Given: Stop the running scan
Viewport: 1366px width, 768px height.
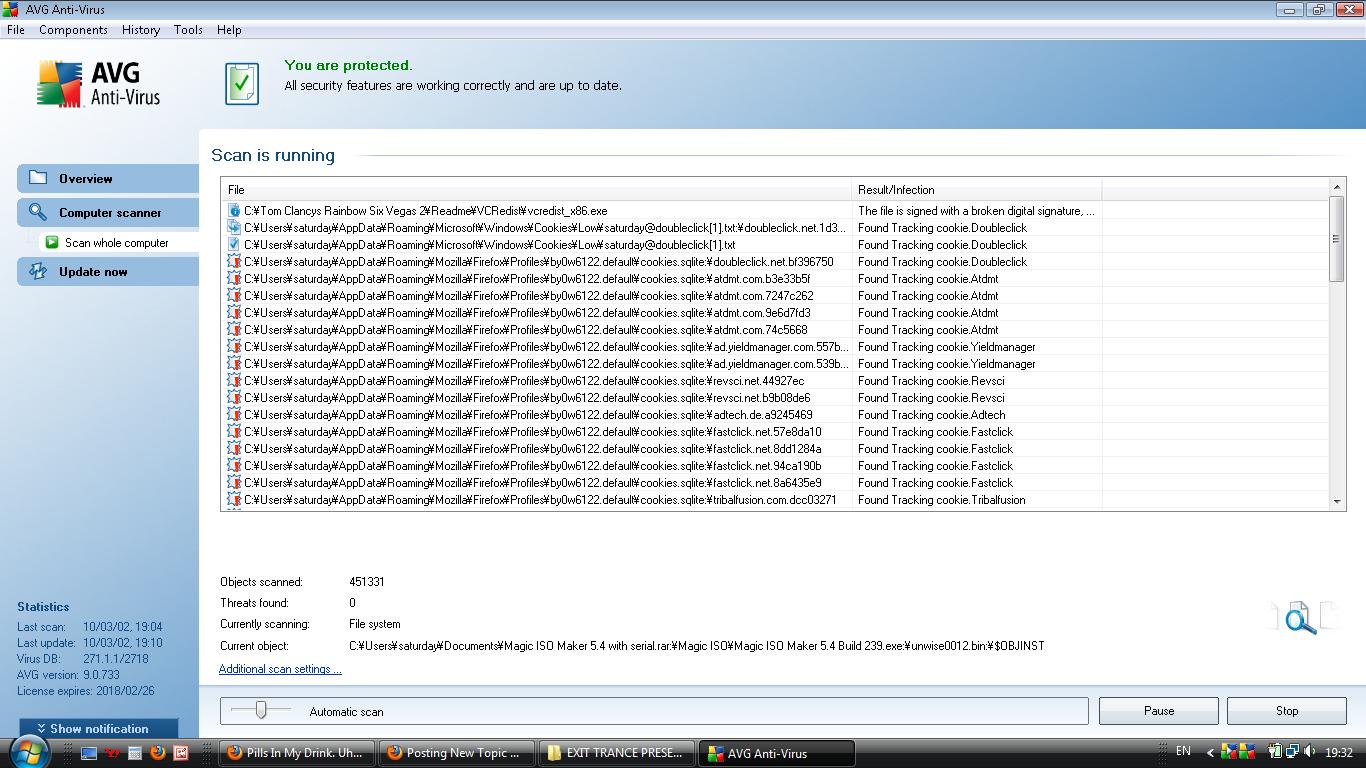Looking at the screenshot, I should click(1287, 711).
